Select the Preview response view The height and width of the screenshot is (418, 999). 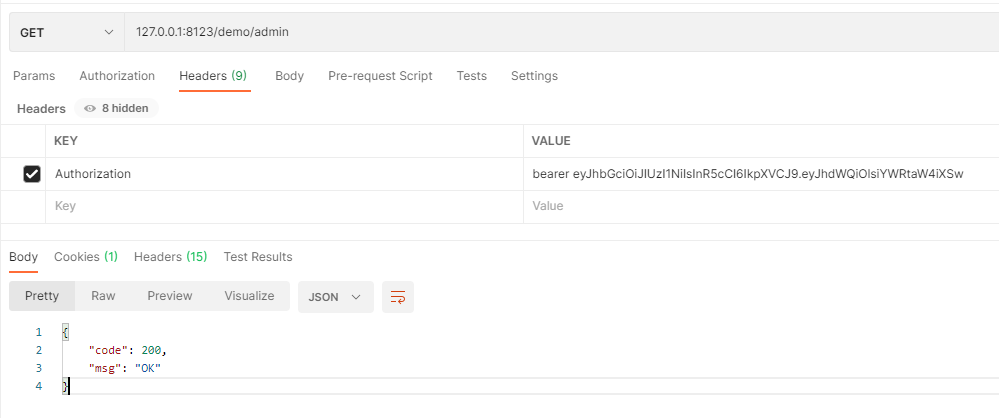coord(170,296)
